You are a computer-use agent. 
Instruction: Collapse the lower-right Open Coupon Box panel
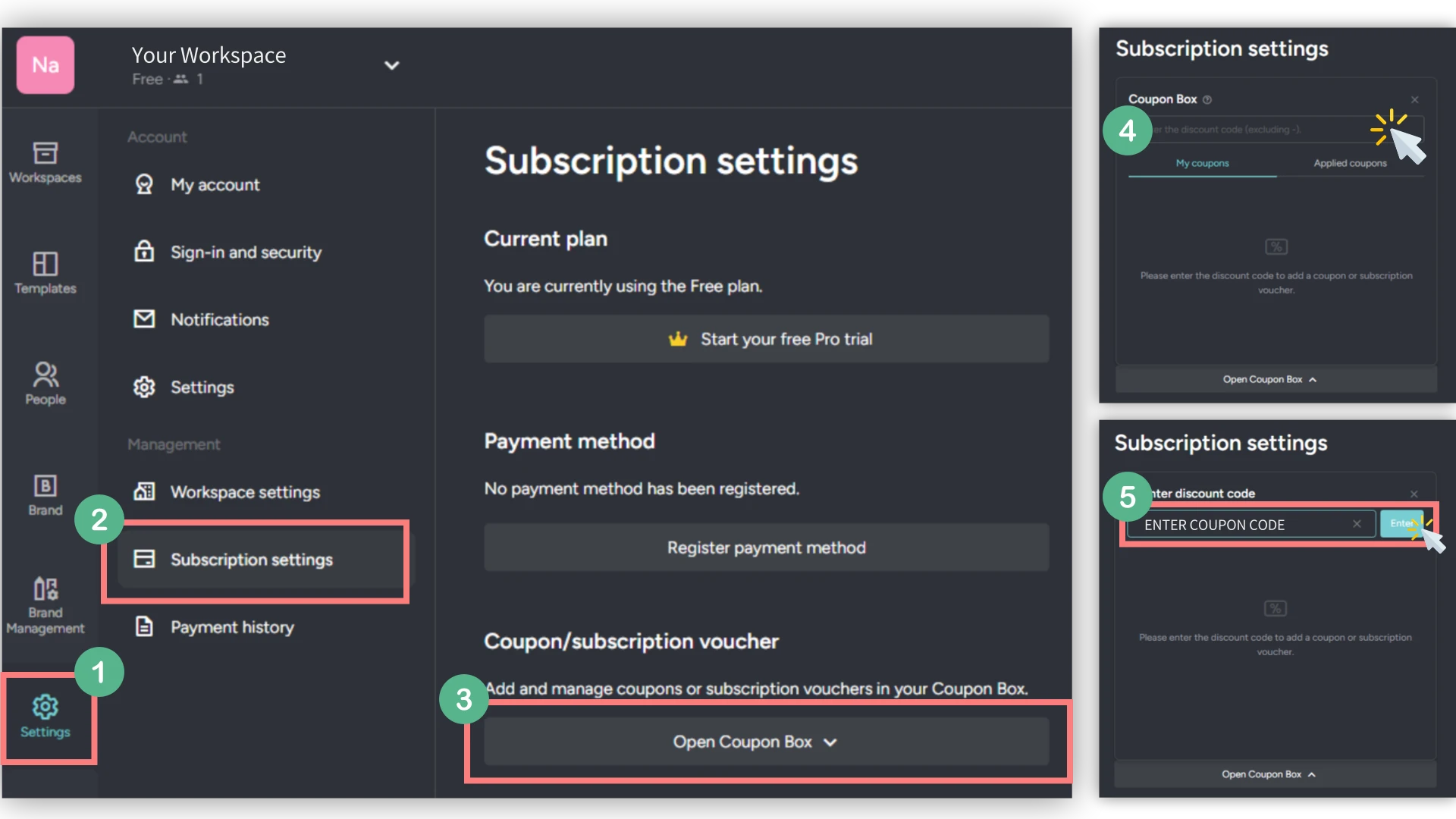pyautogui.click(x=1274, y=774)
